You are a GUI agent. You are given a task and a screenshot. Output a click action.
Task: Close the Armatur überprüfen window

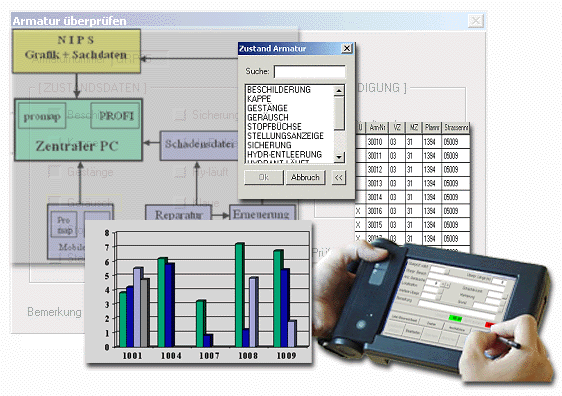tap(476, 21)
